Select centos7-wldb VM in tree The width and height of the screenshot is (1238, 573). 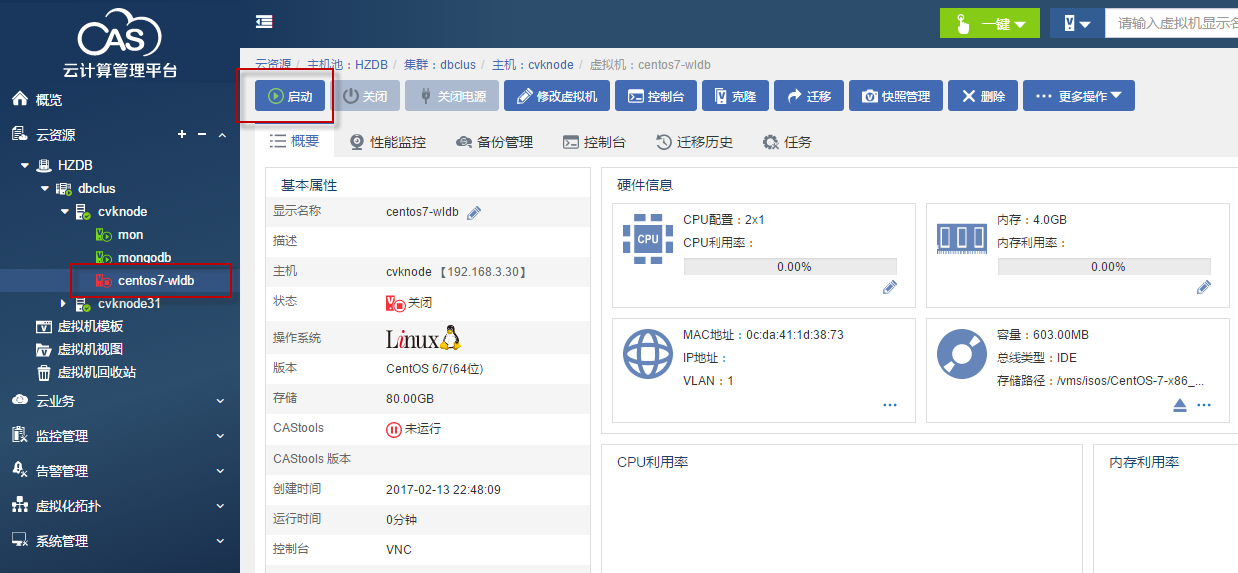(x=155, y=280)
